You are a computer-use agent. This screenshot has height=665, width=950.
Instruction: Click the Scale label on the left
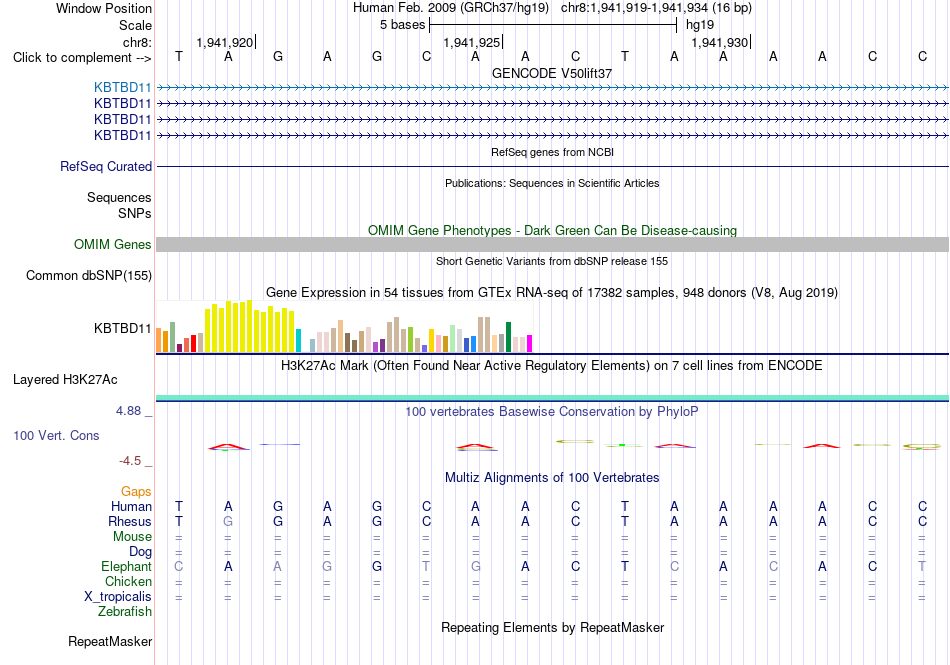tap(135, 25)
